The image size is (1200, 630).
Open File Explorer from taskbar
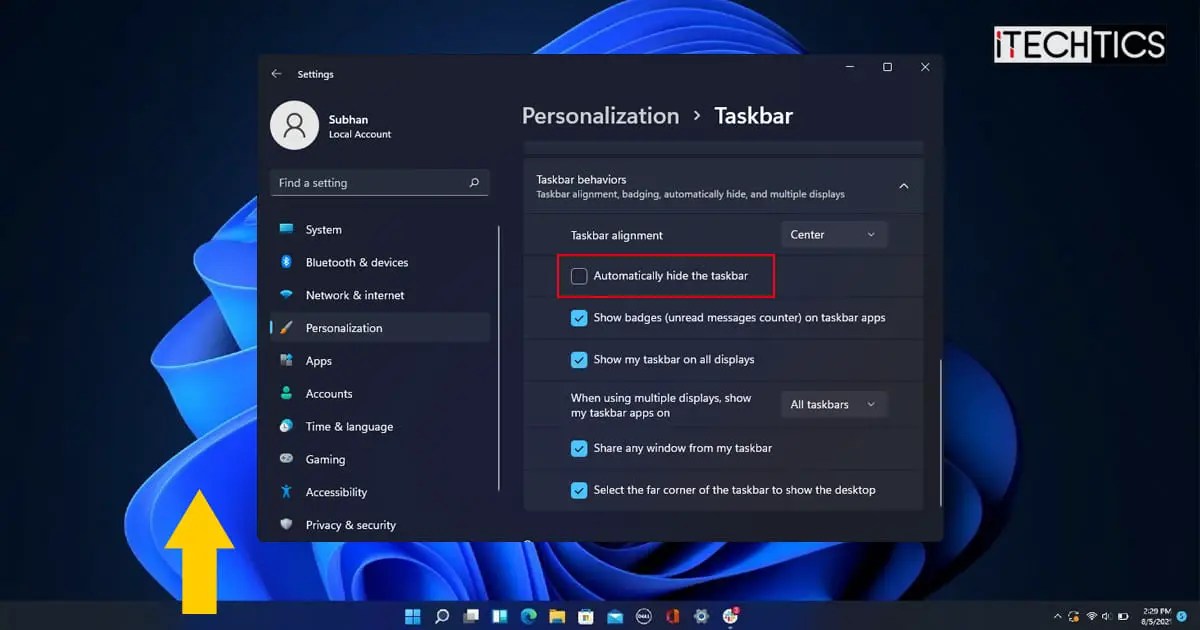tap(558, 617)
